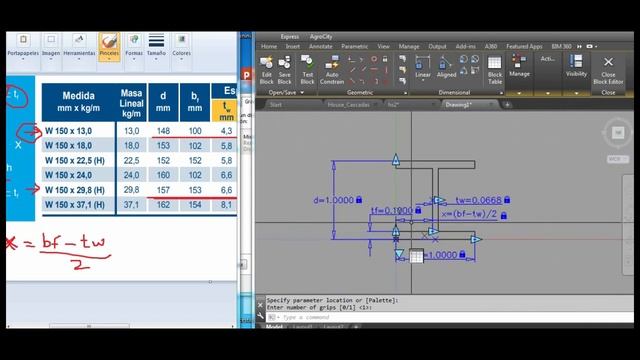Image resolution: width=640 pixels, height=360 pixels.
Task: Select the Equal geometric constraint icon
Action: tap(385, 81)
